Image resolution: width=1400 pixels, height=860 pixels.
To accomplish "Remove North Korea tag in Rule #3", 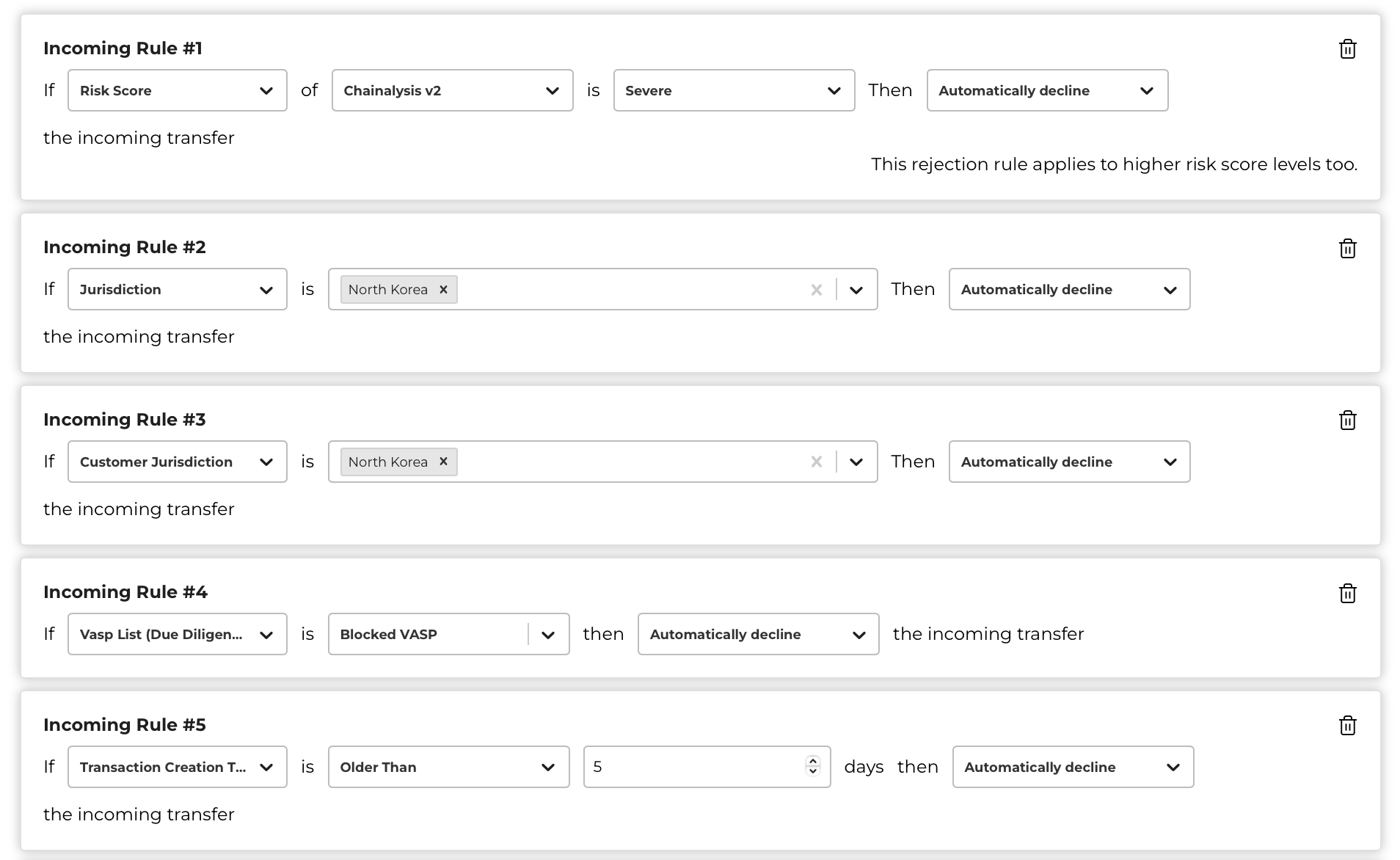I will click(x=443, y=462).
